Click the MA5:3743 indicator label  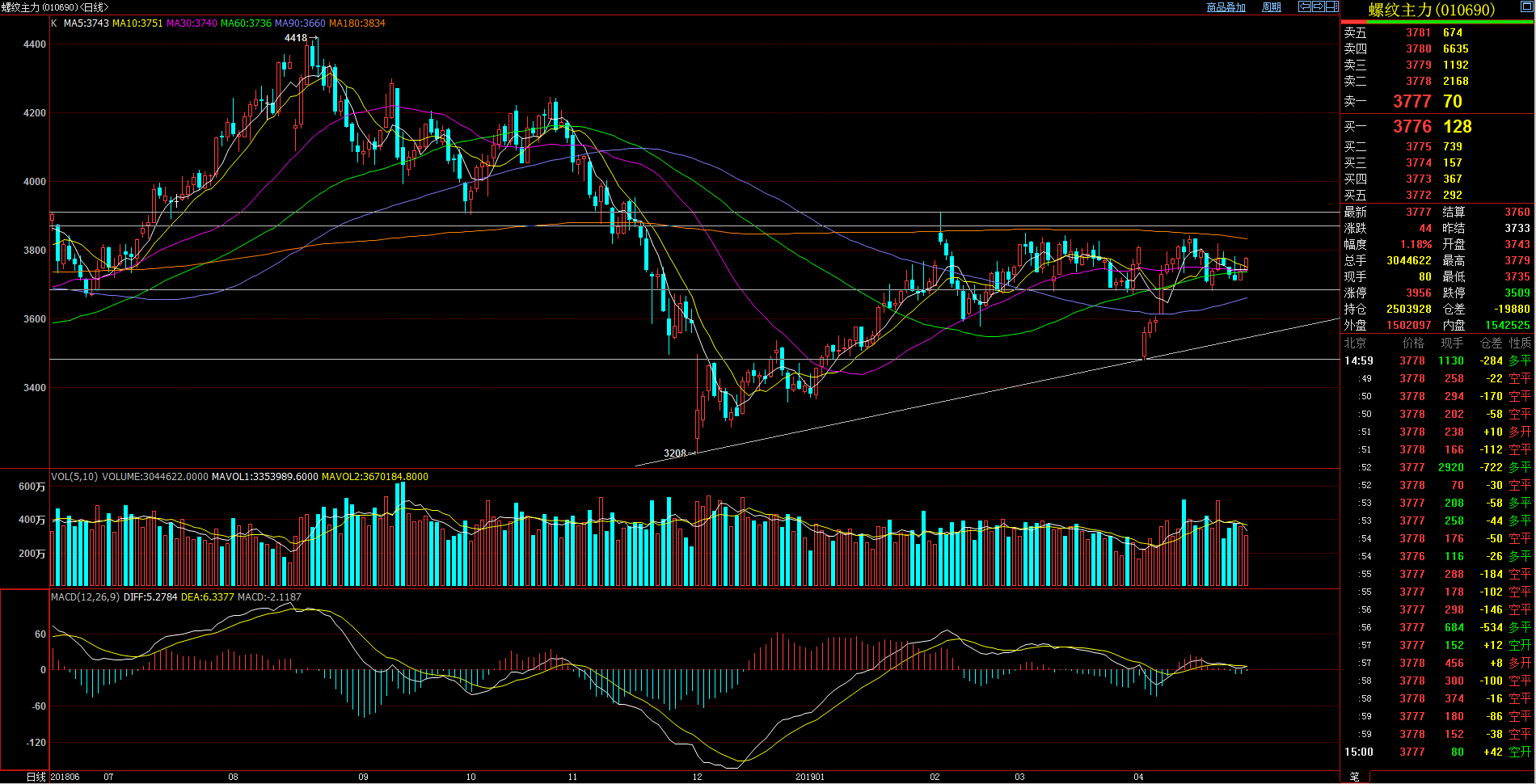coord(86,23)
